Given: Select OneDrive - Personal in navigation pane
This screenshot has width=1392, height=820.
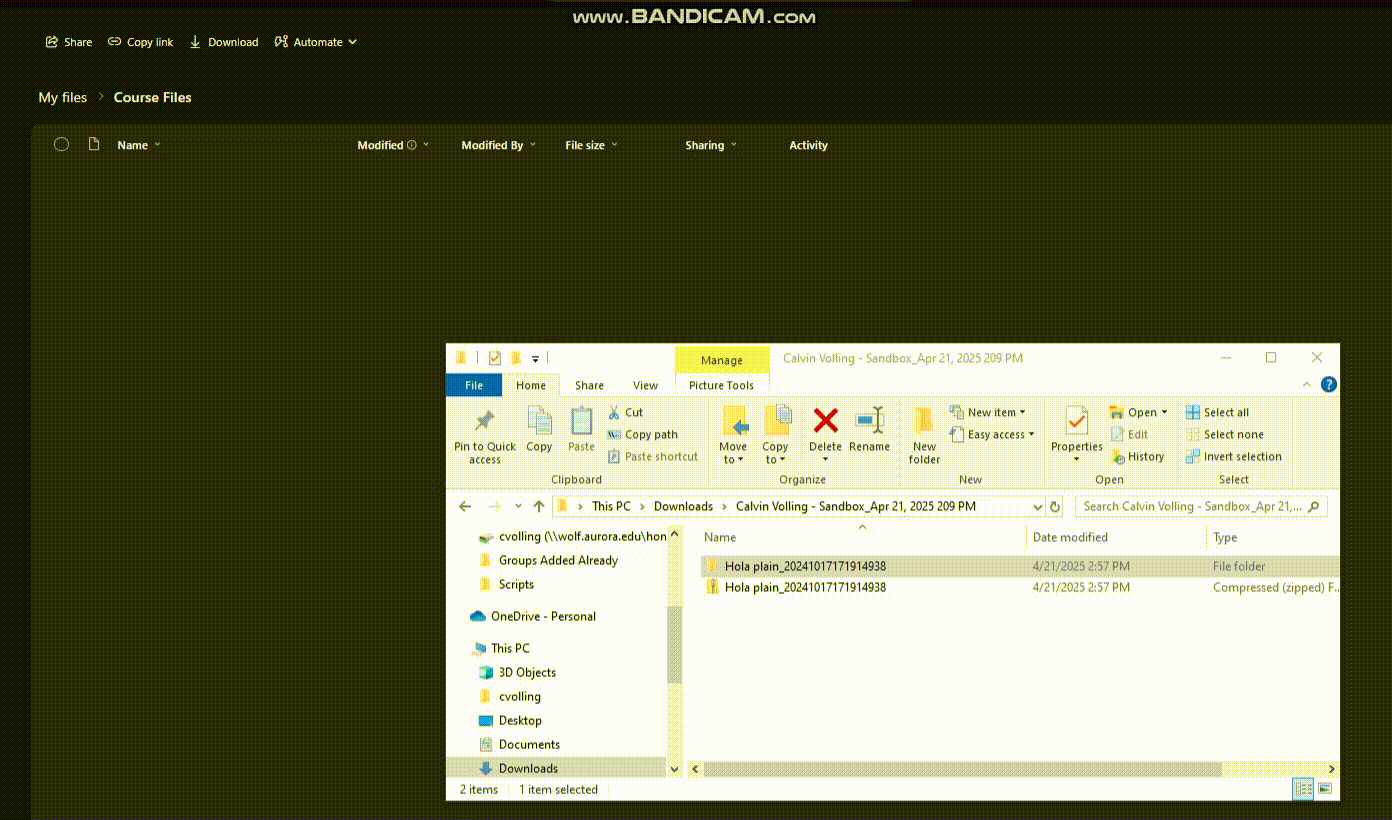Looking at the screenshot, I should pos(543,616).
